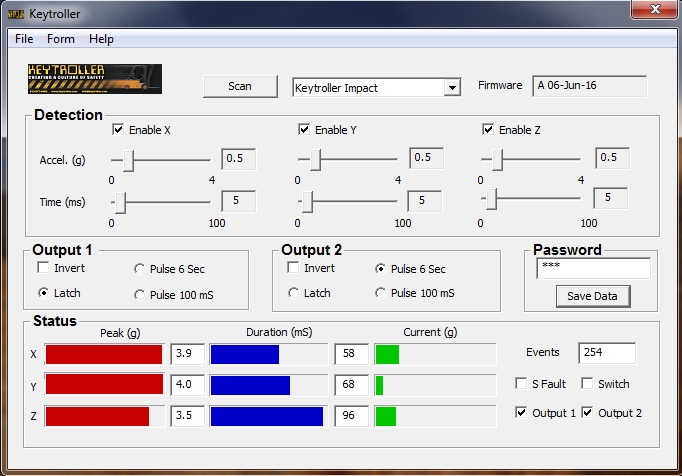Expand the Keytroller Impact dropdown
This screenshot has height=476, width=682.
452,87
